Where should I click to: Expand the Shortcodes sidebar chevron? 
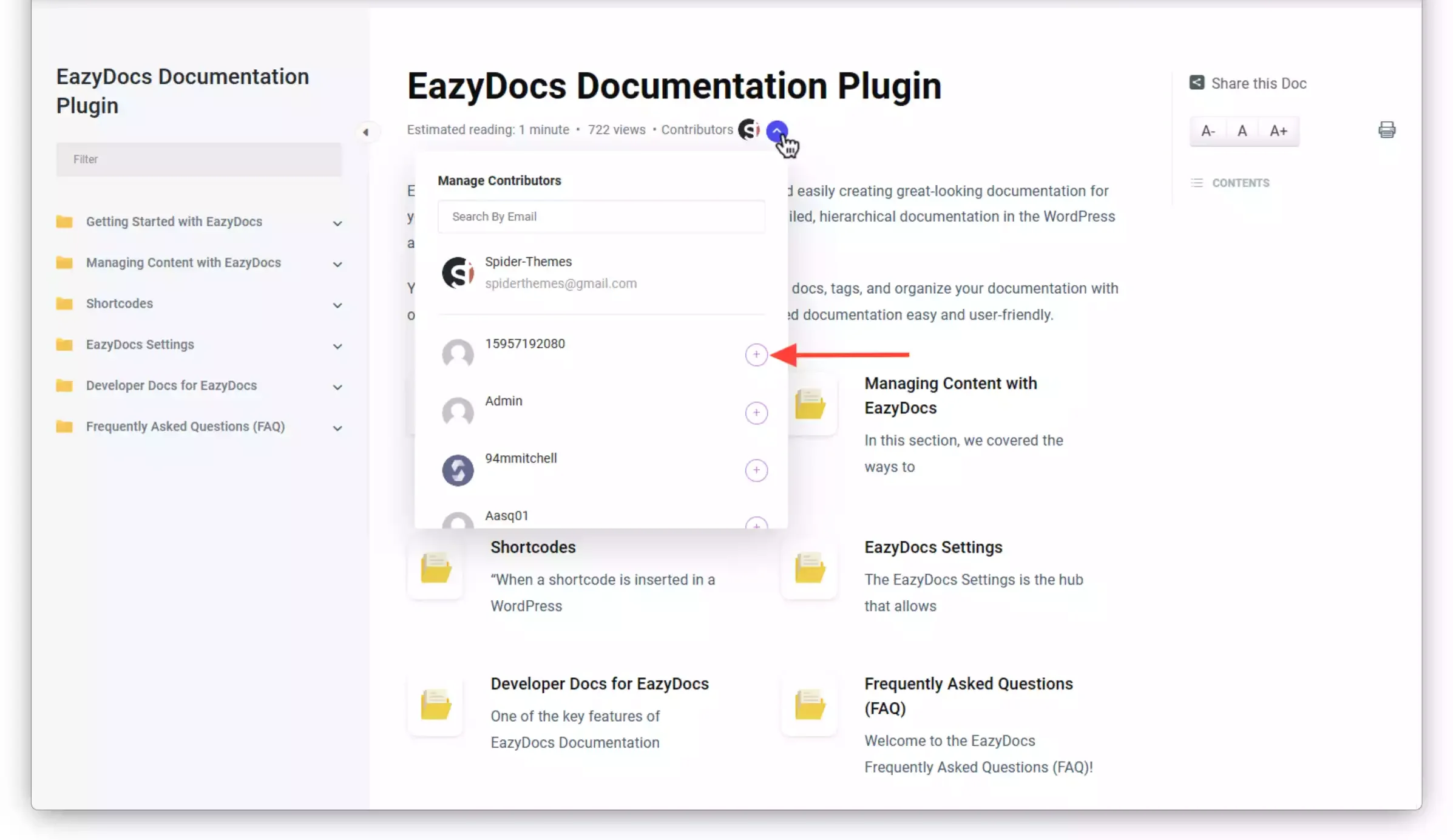[x=337, y=305]
